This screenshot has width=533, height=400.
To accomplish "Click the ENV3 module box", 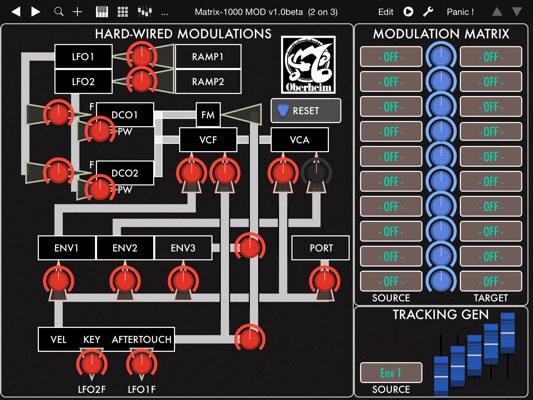I will [183, 248].
